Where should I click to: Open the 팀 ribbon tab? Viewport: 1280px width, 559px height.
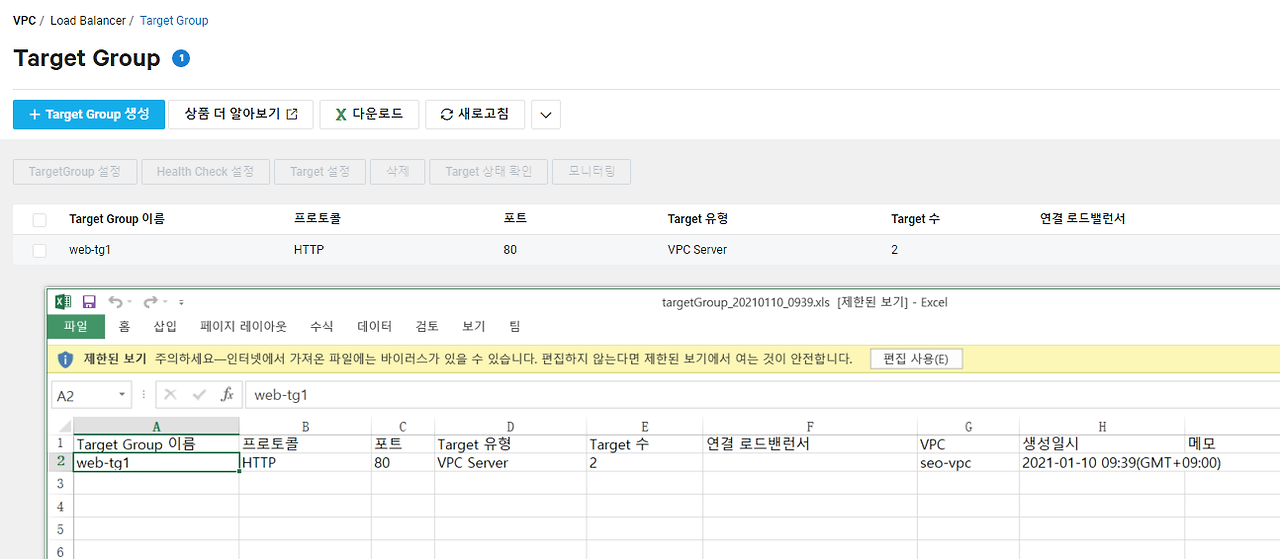click(515, 327)
